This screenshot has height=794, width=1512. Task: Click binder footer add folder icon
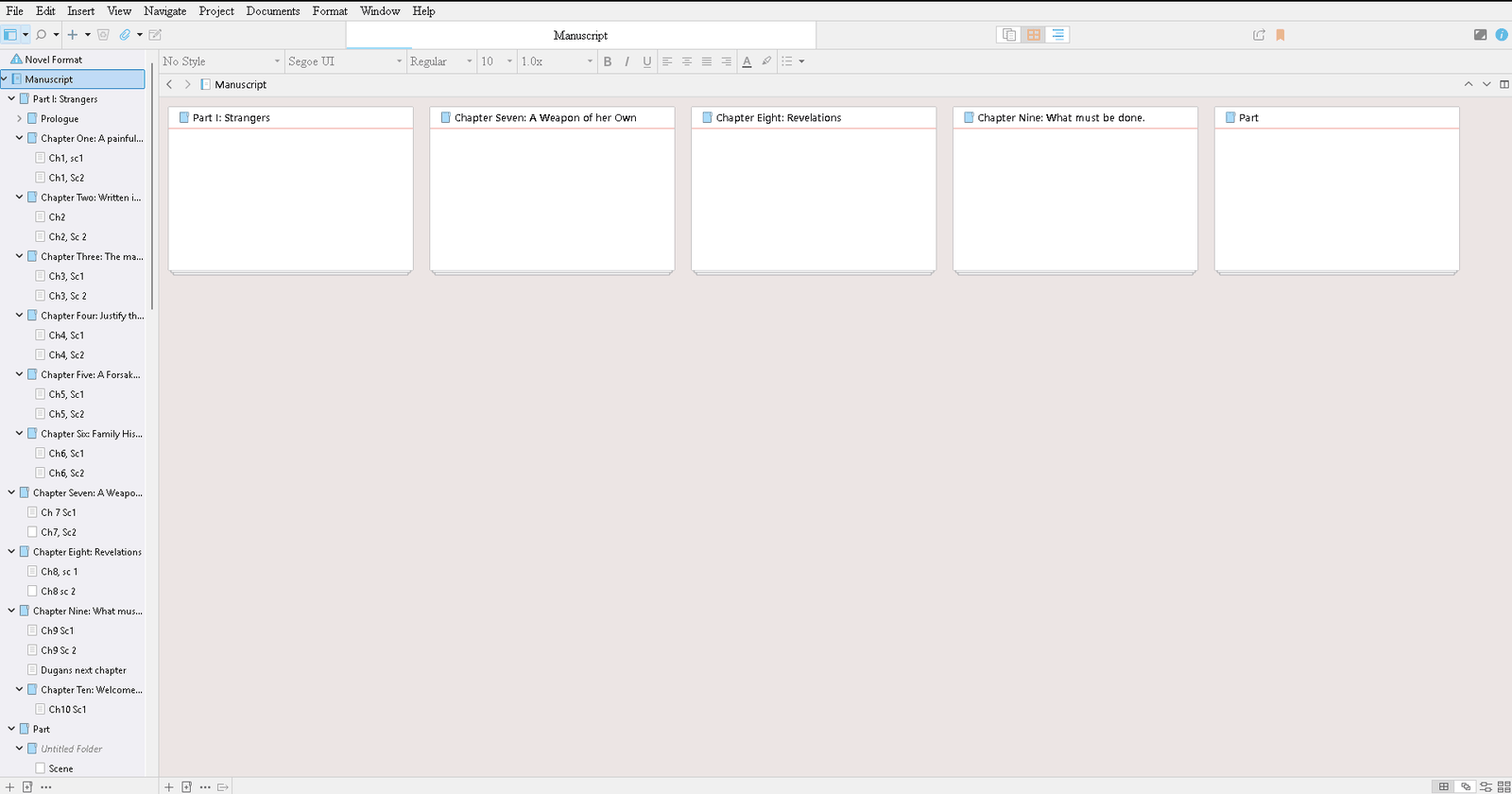pos(27,786)
